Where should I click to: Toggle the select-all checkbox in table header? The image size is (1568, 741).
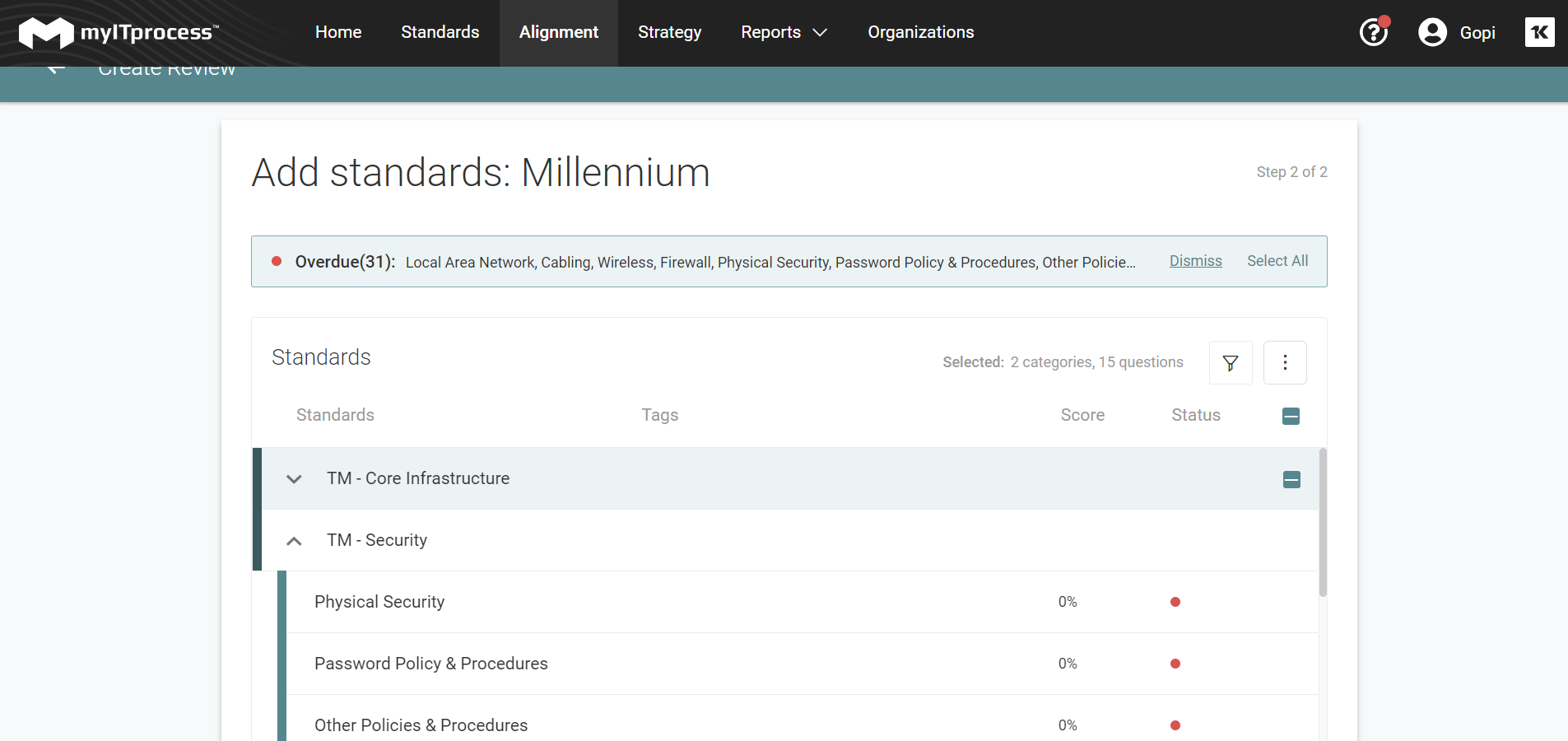pos(1291,416)
